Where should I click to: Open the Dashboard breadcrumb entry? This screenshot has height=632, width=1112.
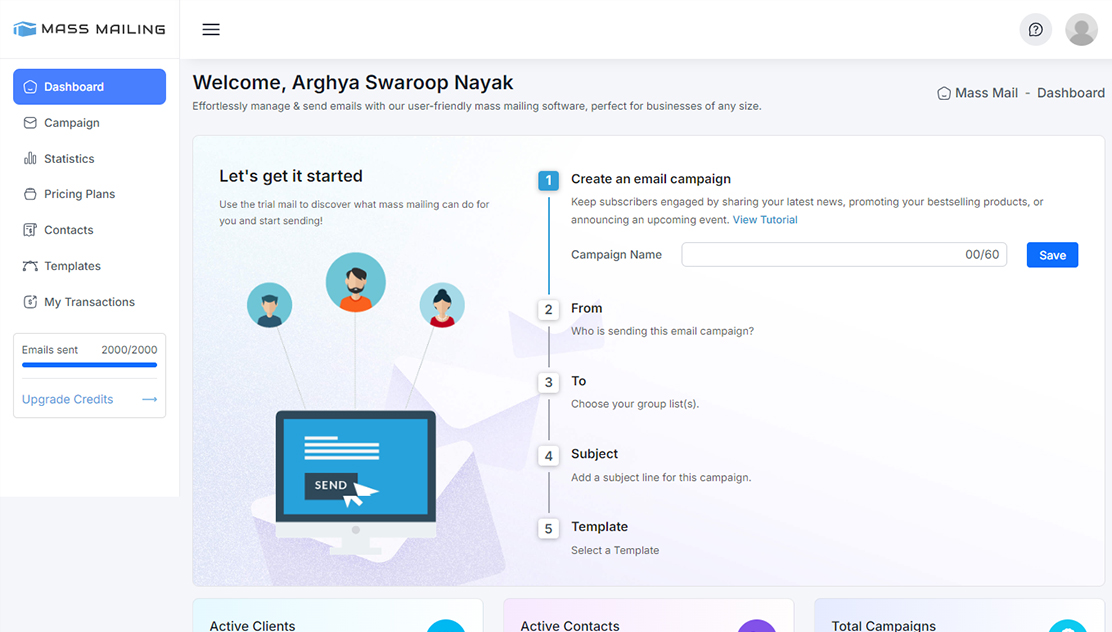click(x=1071, y=92)
